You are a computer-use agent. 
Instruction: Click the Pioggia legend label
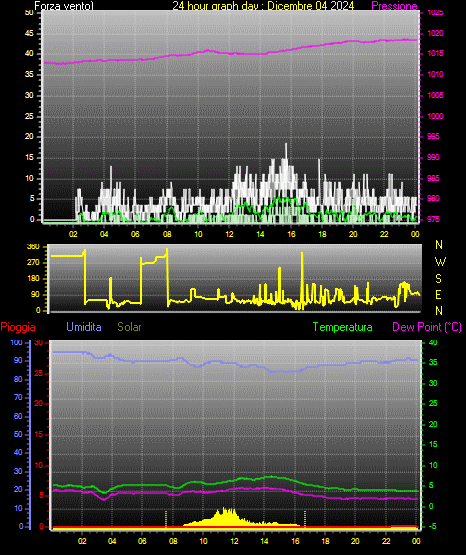point(18,327)
